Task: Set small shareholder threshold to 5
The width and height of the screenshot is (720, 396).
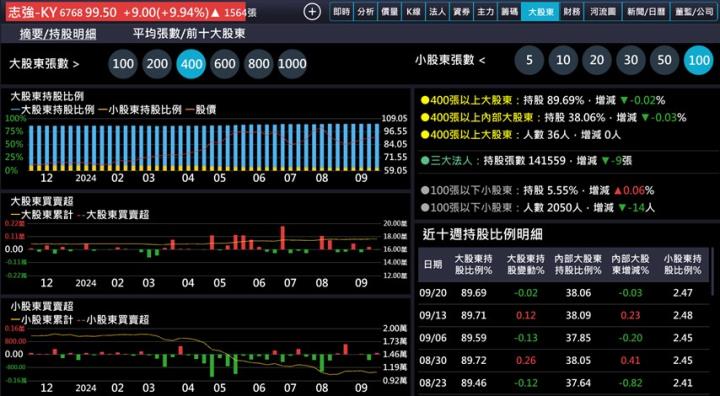Action: tap(529, 60)
